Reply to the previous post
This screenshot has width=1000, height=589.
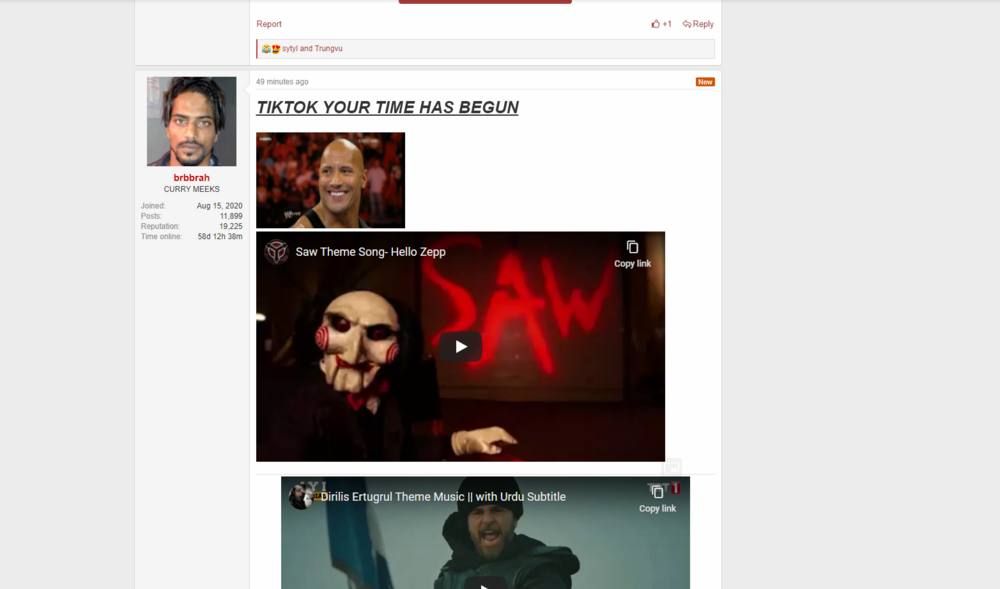pos(698,24)
